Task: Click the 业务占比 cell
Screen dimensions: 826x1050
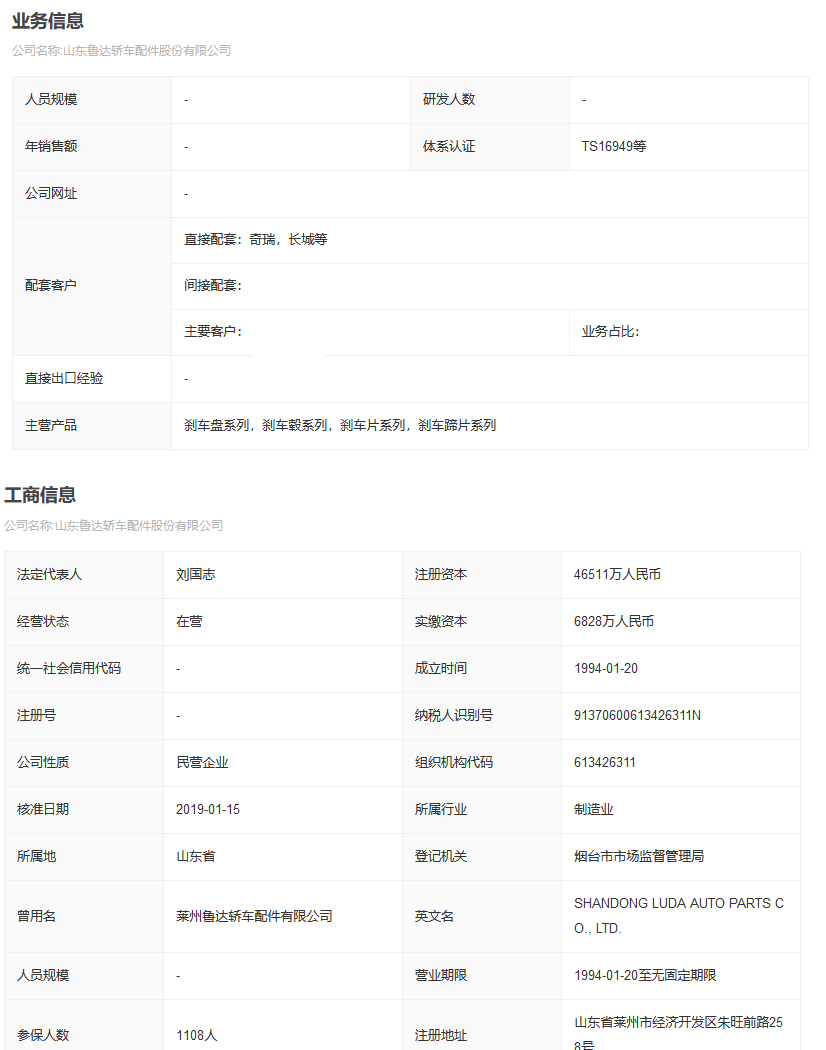Action: click(689, 332)
